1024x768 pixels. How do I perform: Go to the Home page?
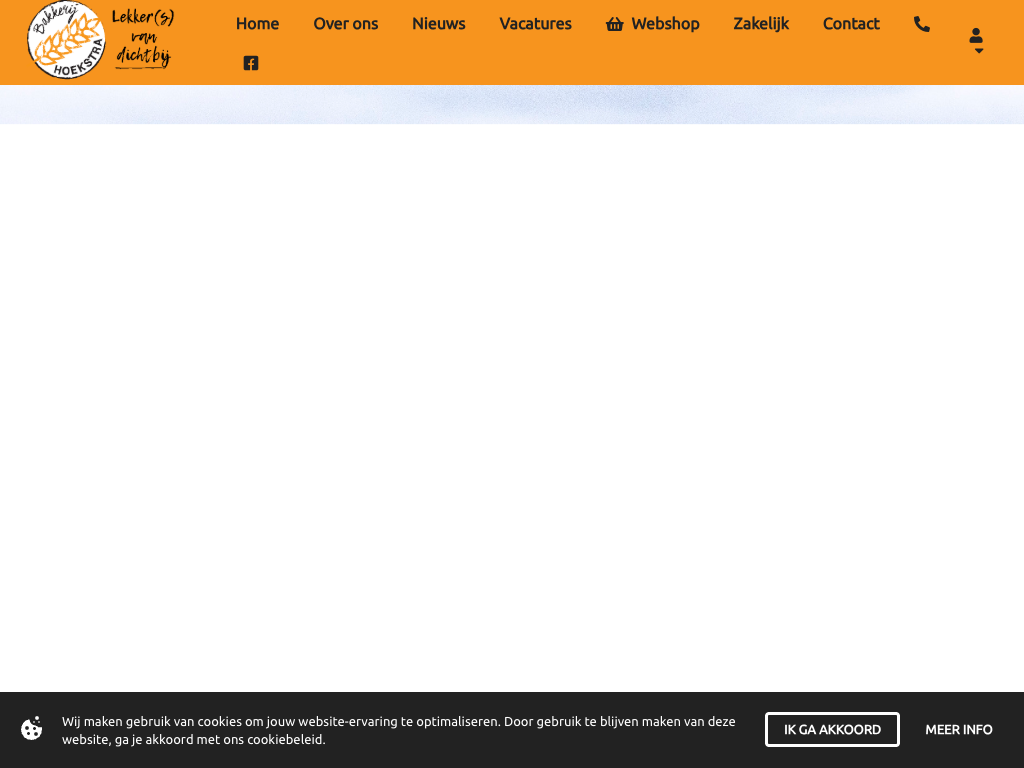(257, 24)
